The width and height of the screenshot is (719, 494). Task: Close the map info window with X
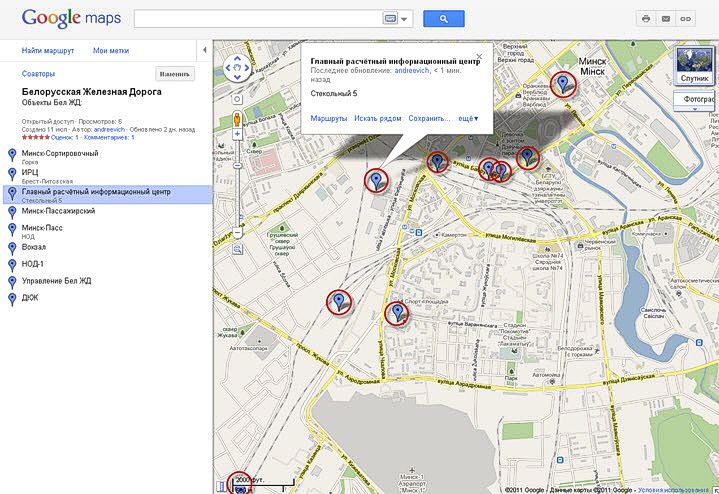479,56
